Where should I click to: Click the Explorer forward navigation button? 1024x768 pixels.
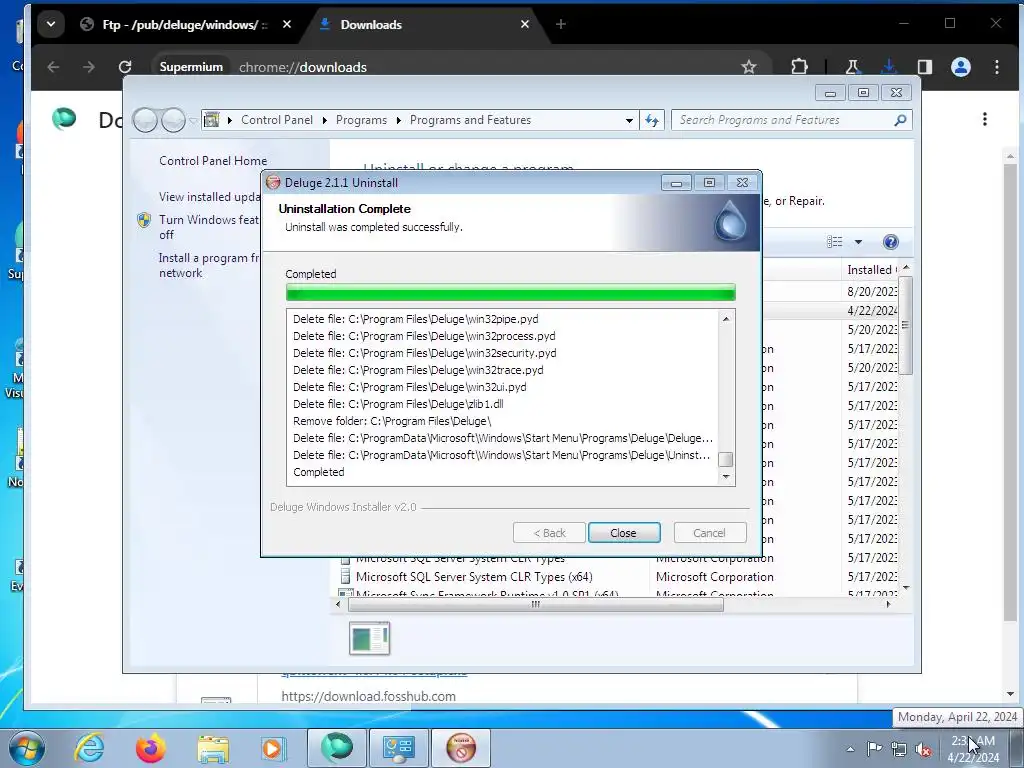coord(173,120)
